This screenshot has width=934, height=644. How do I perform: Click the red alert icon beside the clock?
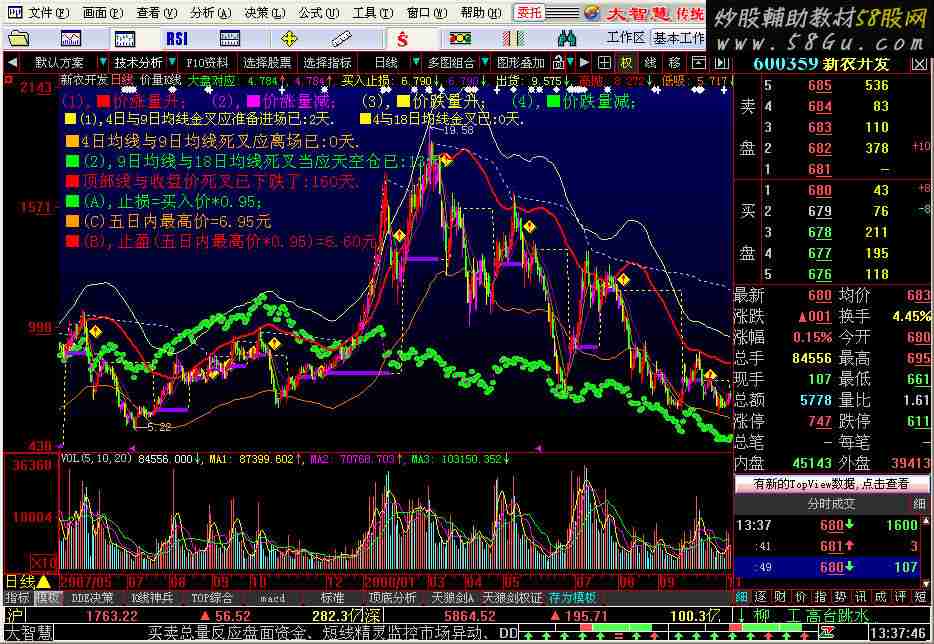(x=827, y=633)
